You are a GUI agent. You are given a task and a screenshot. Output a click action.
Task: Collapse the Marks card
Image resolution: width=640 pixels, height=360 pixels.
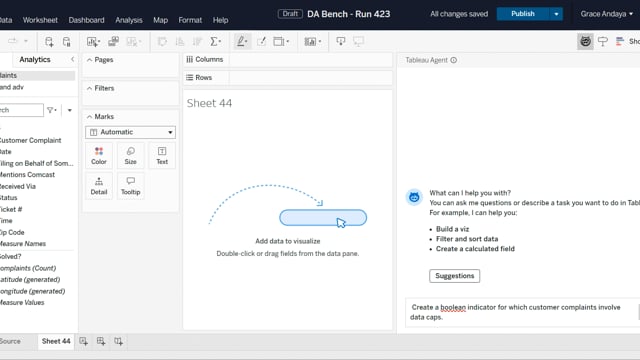click(89, 117)
